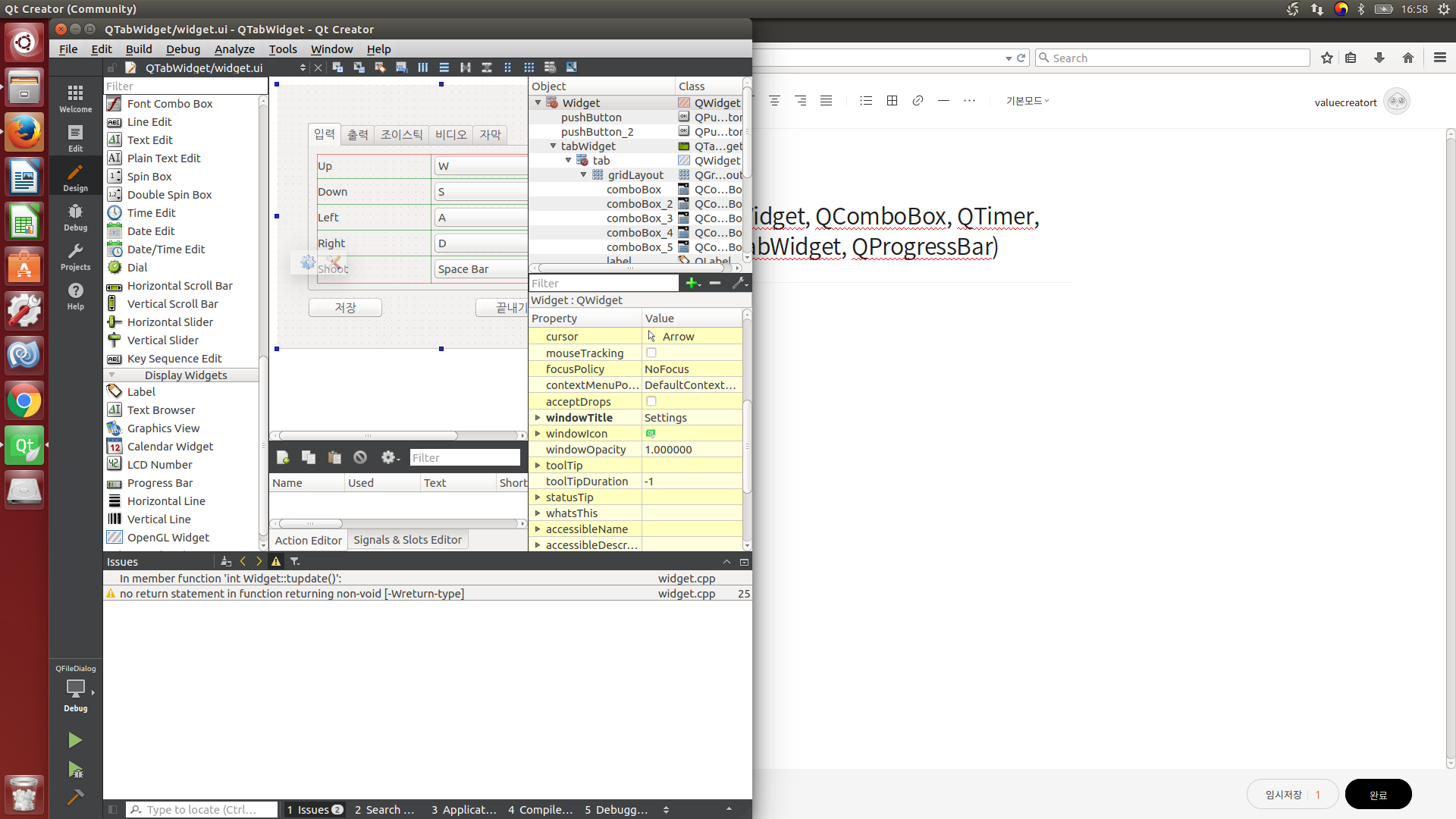Toggle the mouseTracking checkbox
This screenshot has height=819, width=1456.
tap(651, 353)
